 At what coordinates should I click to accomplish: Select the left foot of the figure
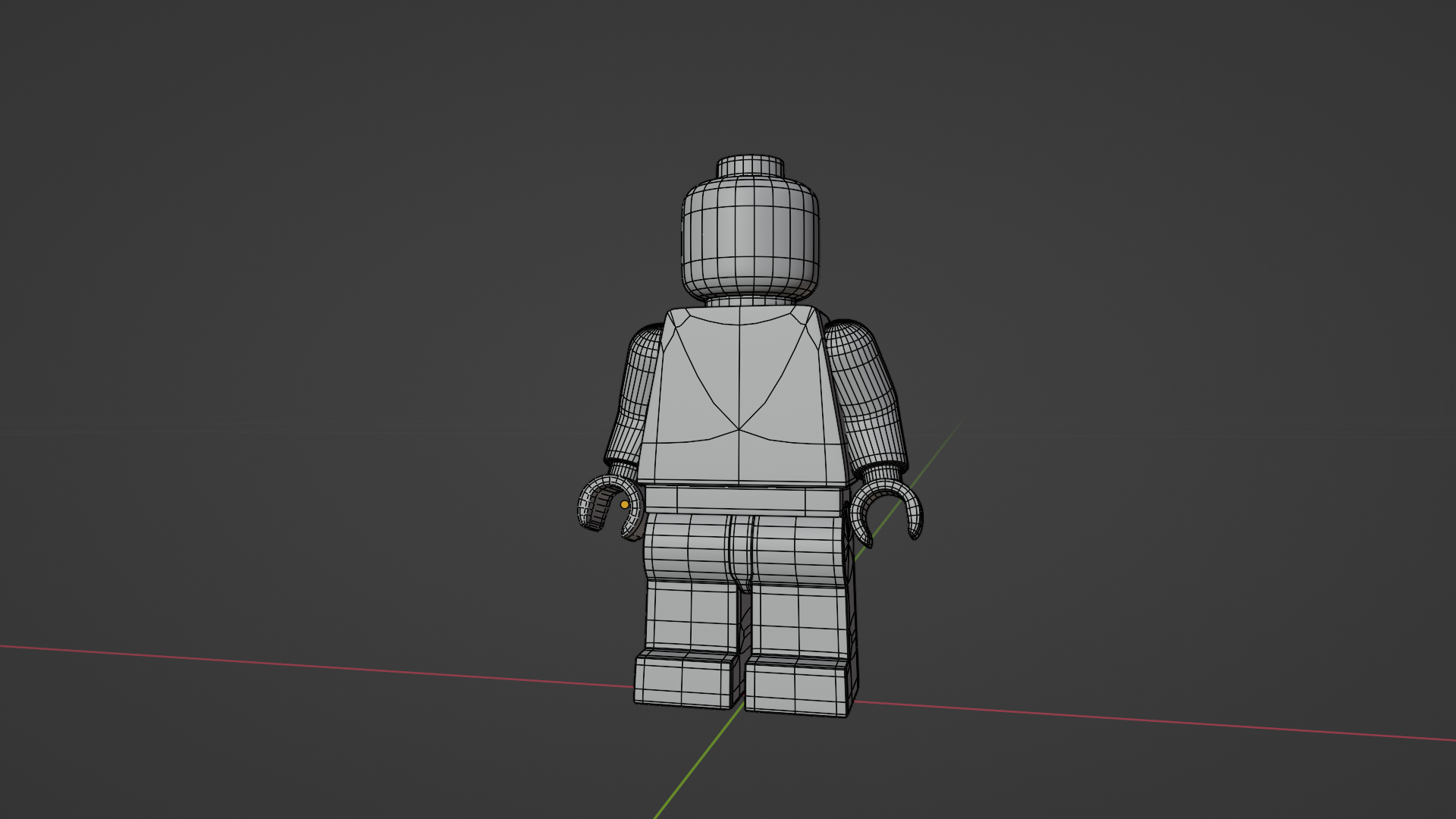(682, 680)
